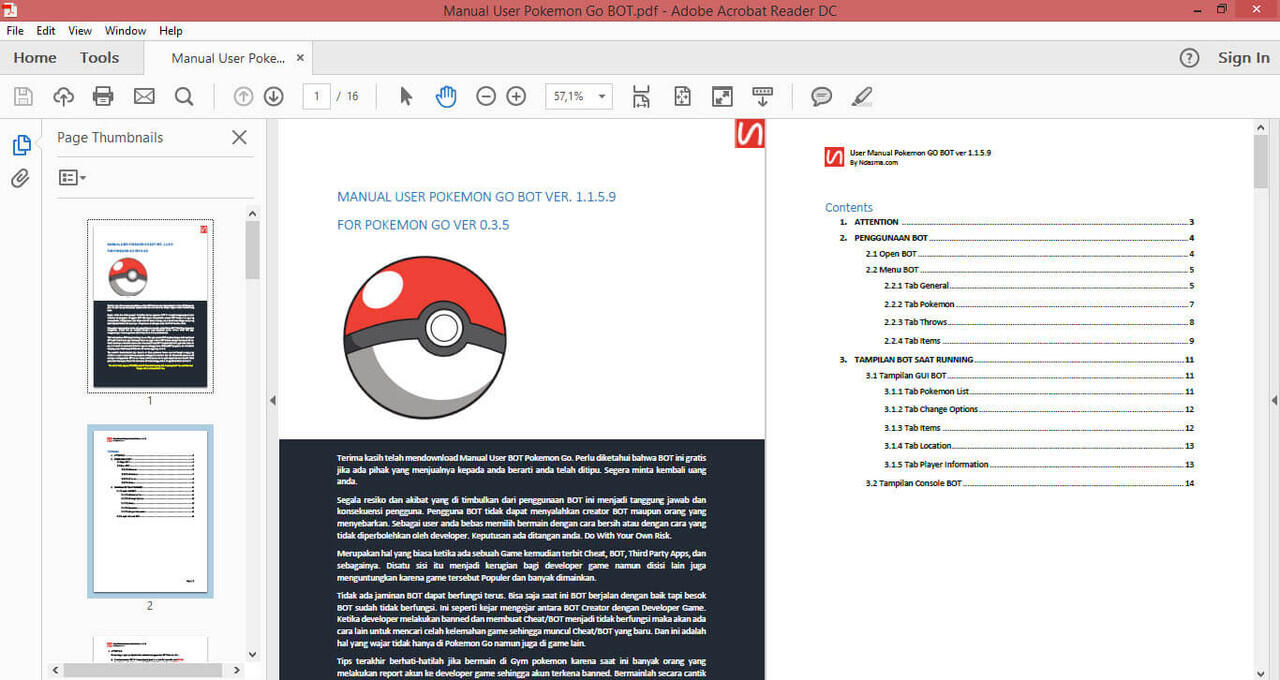Click the page number input field
Viewport: 1280px width, 680px height.
click(x=317, y=96)
